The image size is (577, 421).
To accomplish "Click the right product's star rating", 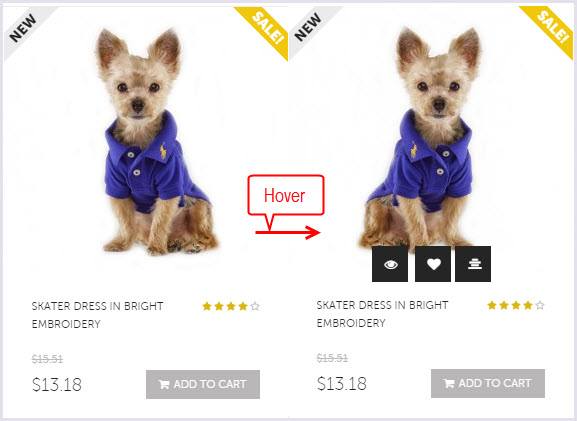I will pyautogui.click(x=516, y=305).
